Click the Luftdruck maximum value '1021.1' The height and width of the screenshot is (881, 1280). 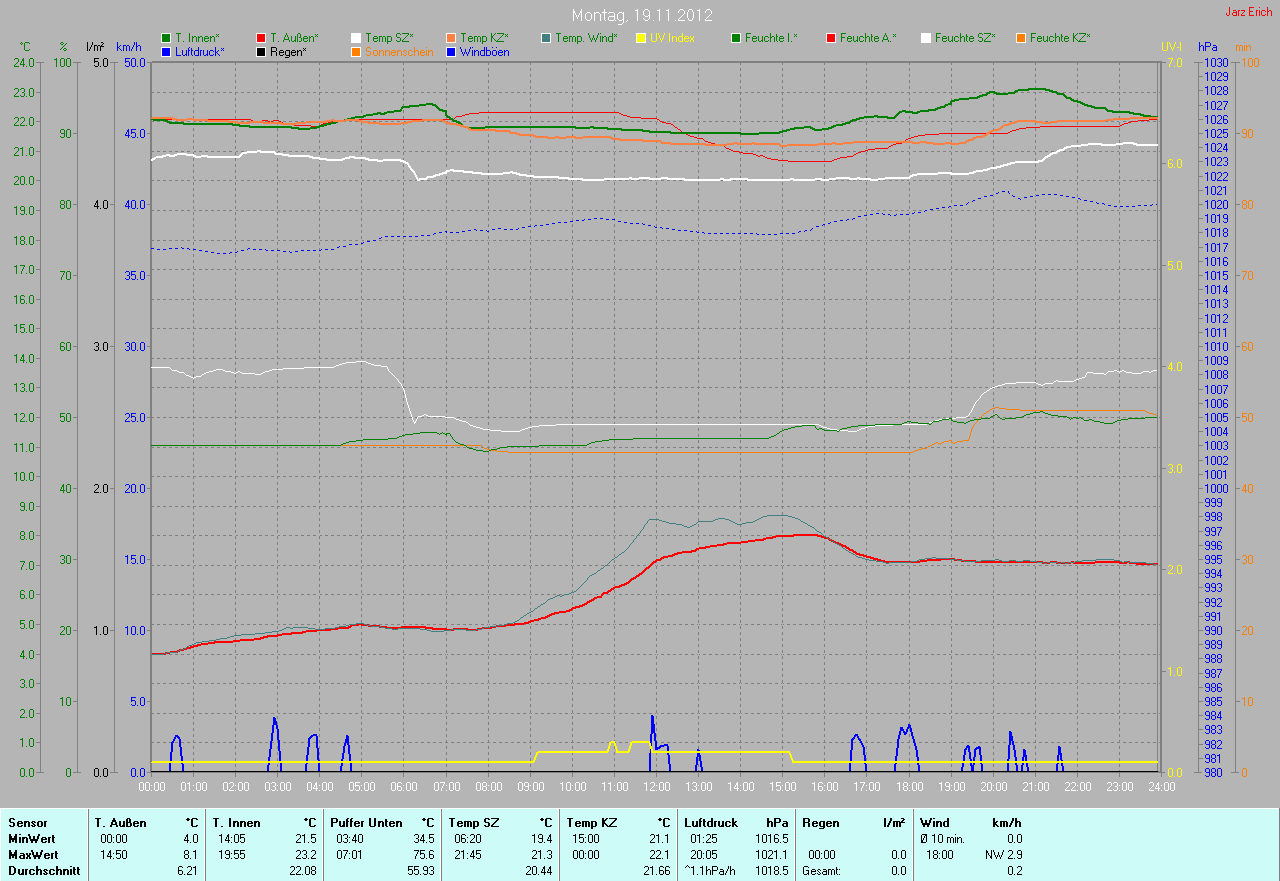771,855
